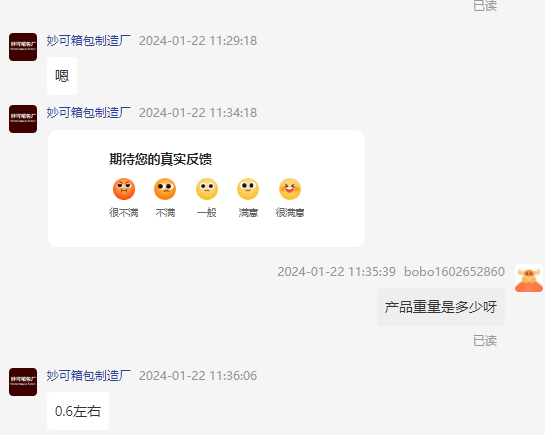
Task: Click the bobo1602652860 username
Action: (454, 271)
